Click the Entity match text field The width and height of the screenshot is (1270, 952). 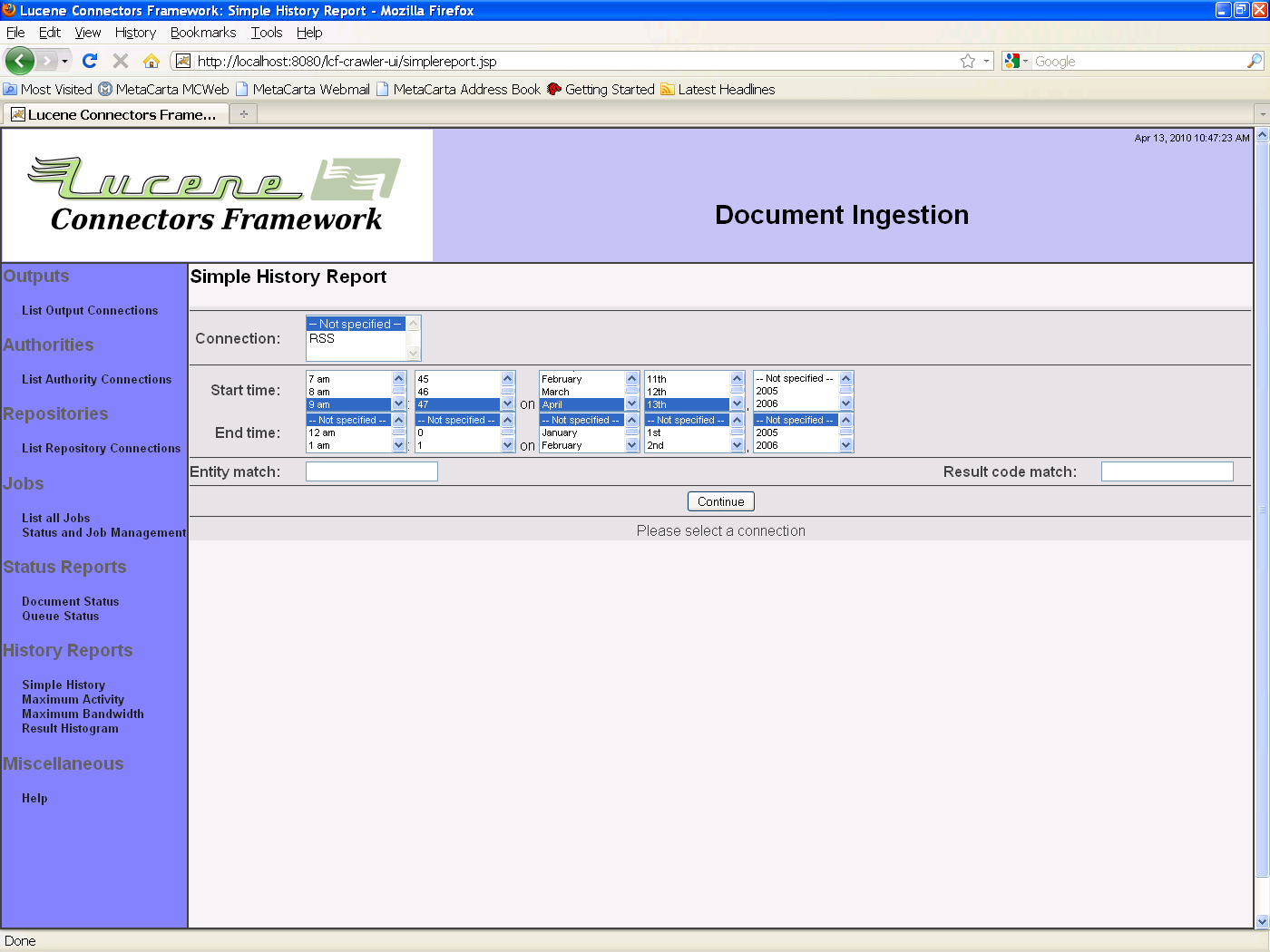372,471
